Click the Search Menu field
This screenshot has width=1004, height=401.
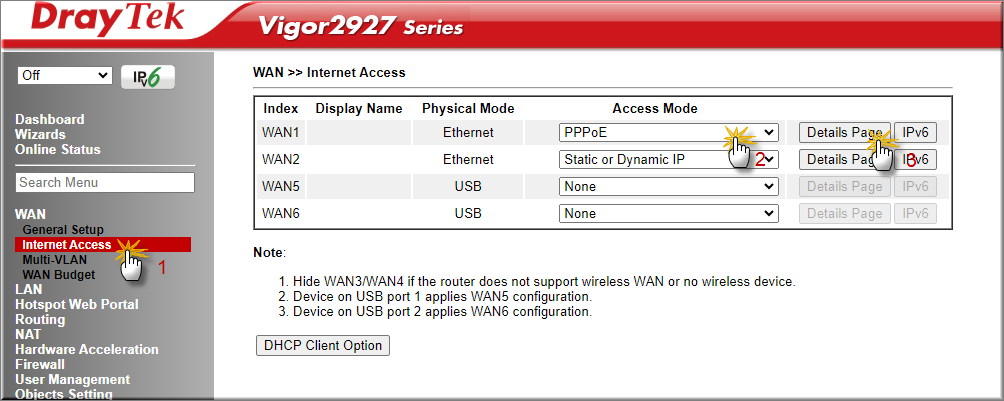pyautogui.click(x=105, y=183)
